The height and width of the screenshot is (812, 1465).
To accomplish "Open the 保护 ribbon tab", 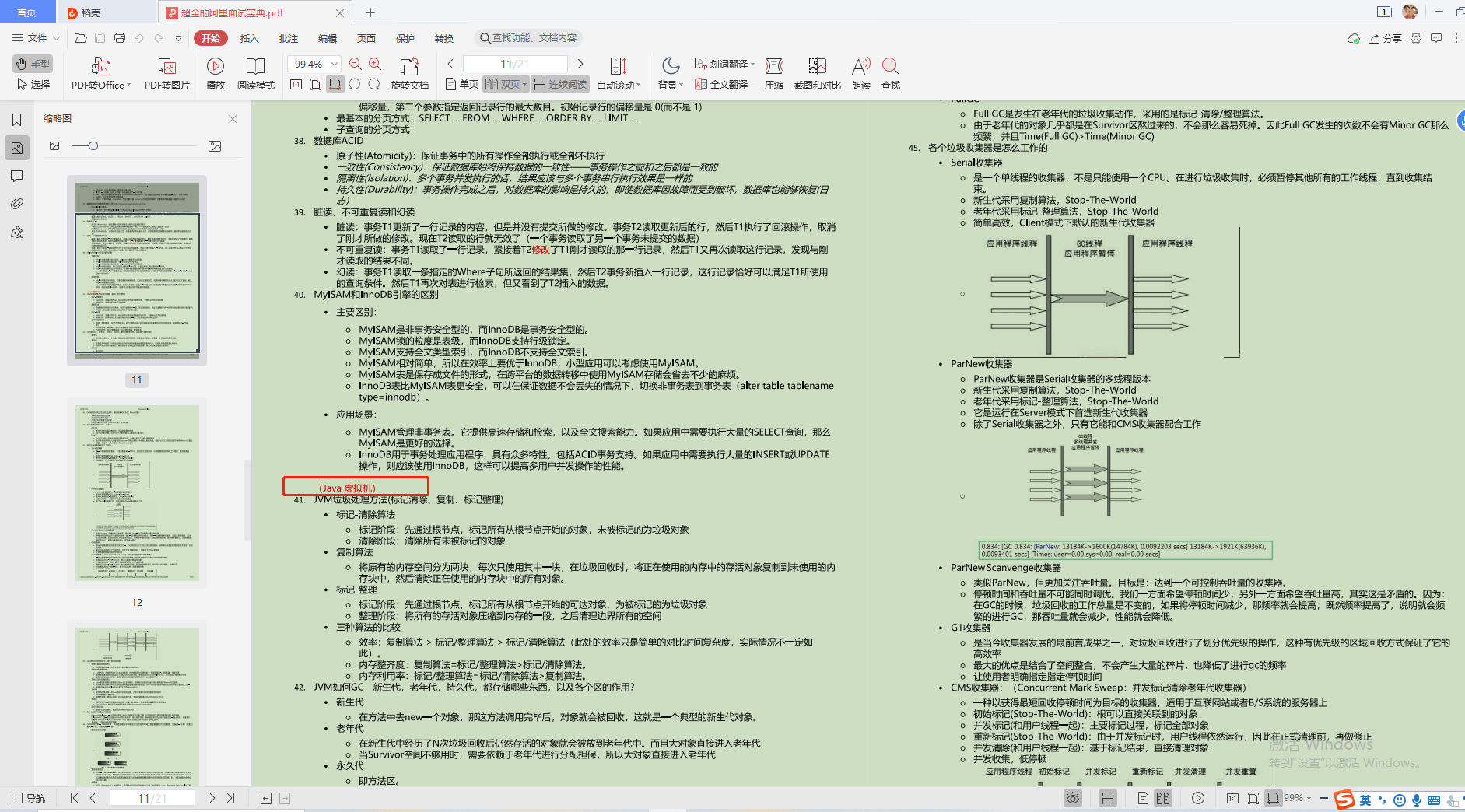I will click(405, 38).
